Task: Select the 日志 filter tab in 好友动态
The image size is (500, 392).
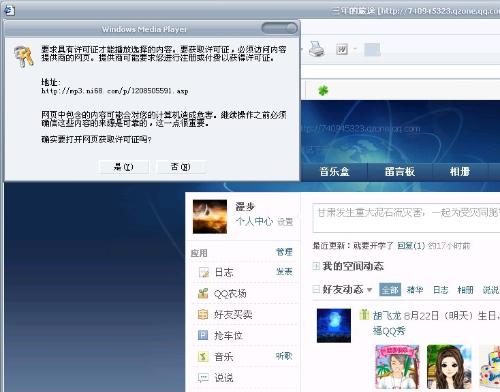Action: [441, 290]
